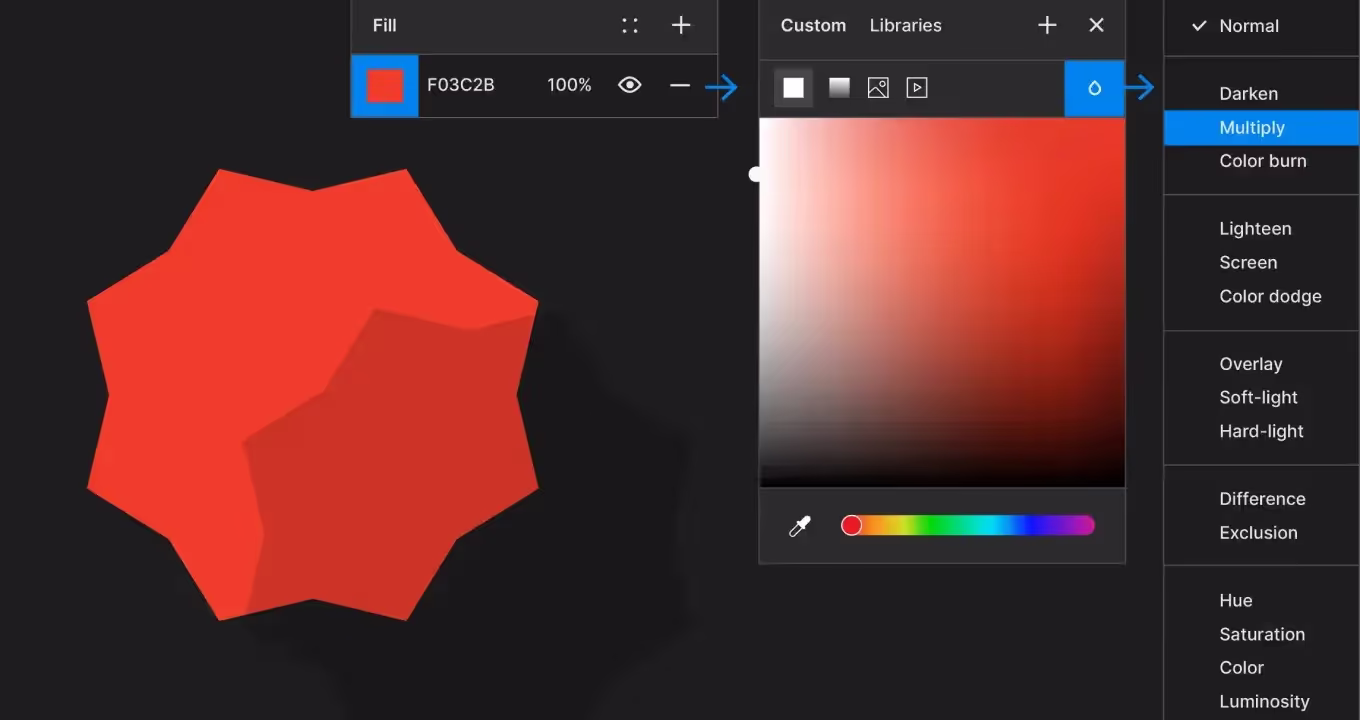Click the F03C2B hex value field
1360x720 pixels.
pyautogui.click(x=461, y=86)
